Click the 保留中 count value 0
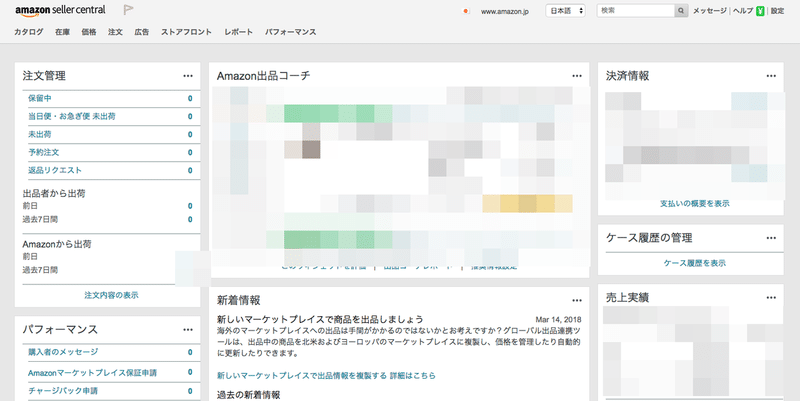 pos(190,98)
